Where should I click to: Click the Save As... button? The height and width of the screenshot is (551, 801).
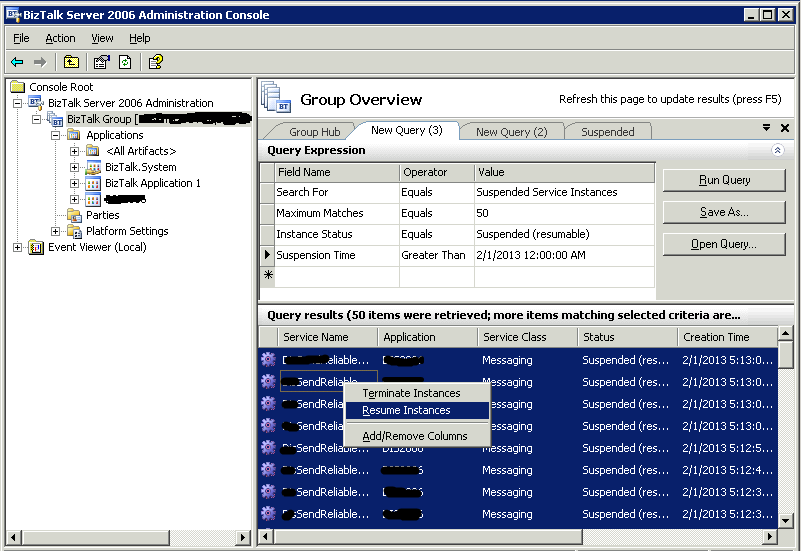[724, 212]
